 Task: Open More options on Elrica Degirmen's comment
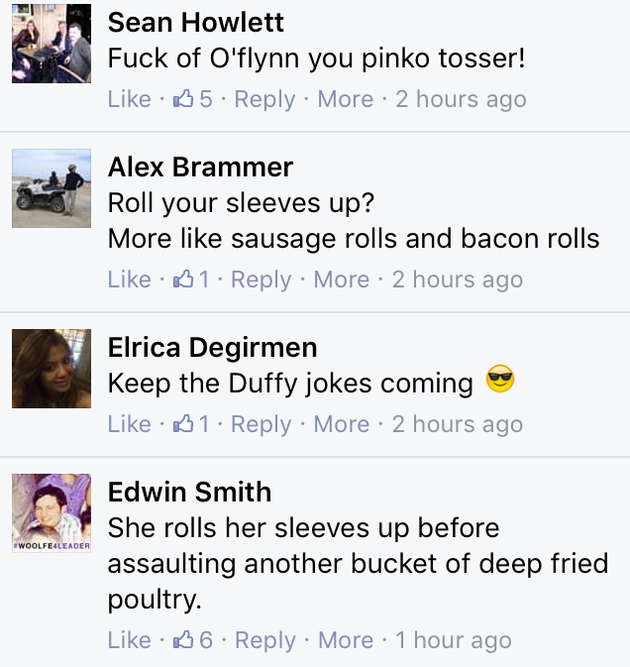coord(342,424)
